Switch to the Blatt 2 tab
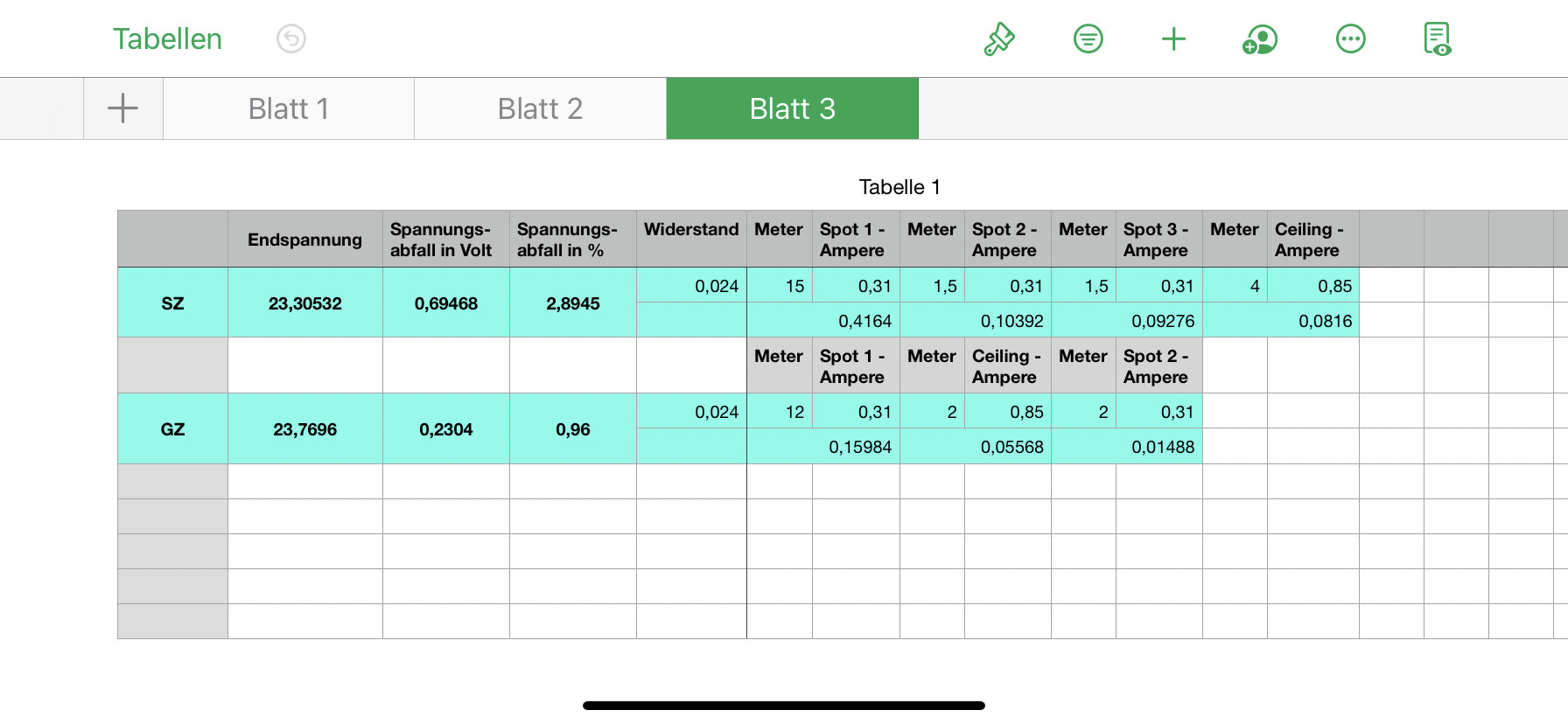 540,108
